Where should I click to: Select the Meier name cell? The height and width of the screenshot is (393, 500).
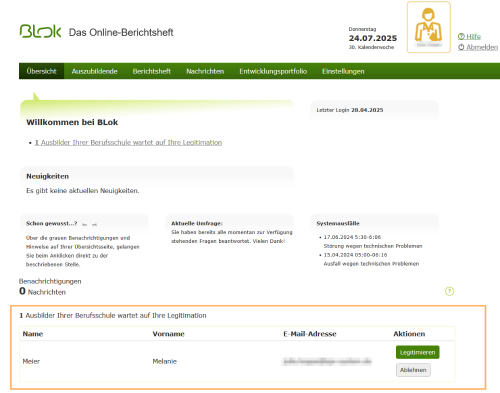pyautogui.click(x=31, y=361)
